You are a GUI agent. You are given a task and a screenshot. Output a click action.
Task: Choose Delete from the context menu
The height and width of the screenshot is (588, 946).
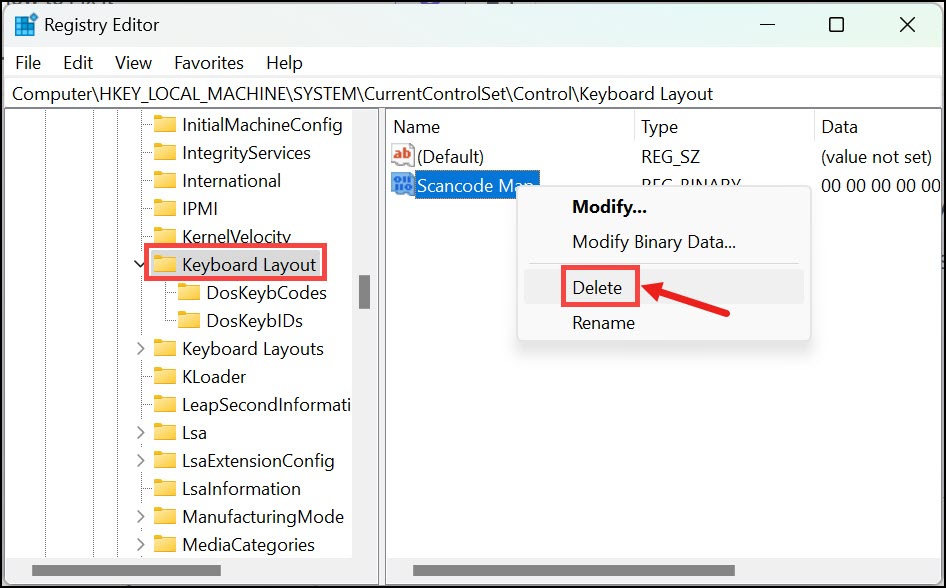[664, 287]
